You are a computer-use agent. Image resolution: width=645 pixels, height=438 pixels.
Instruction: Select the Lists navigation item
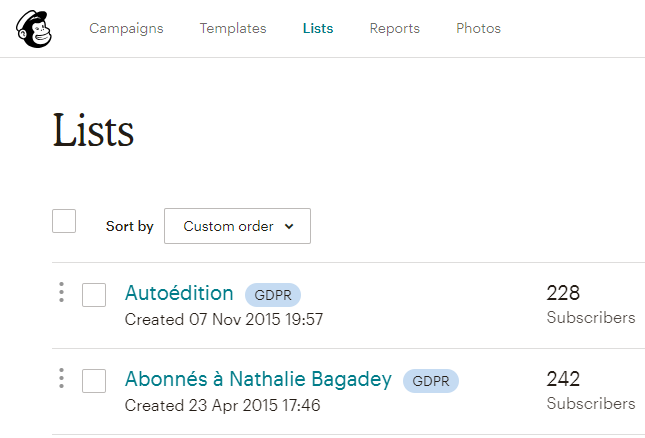pos(318,28)
